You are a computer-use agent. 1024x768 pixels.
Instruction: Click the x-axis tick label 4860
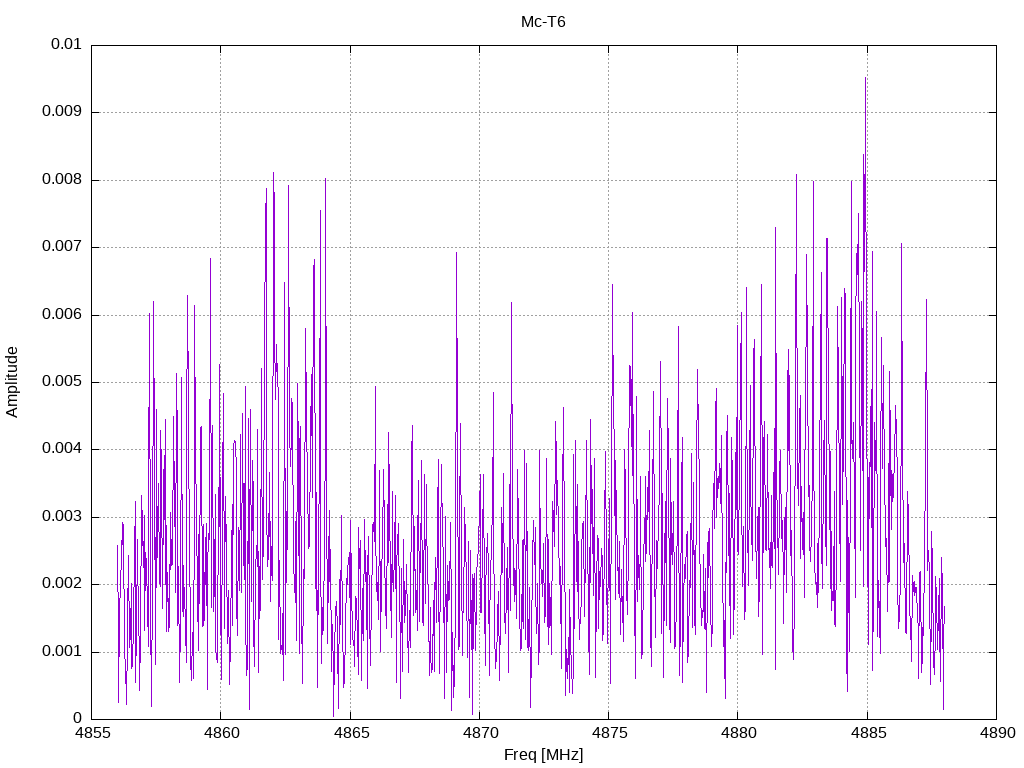221,733
